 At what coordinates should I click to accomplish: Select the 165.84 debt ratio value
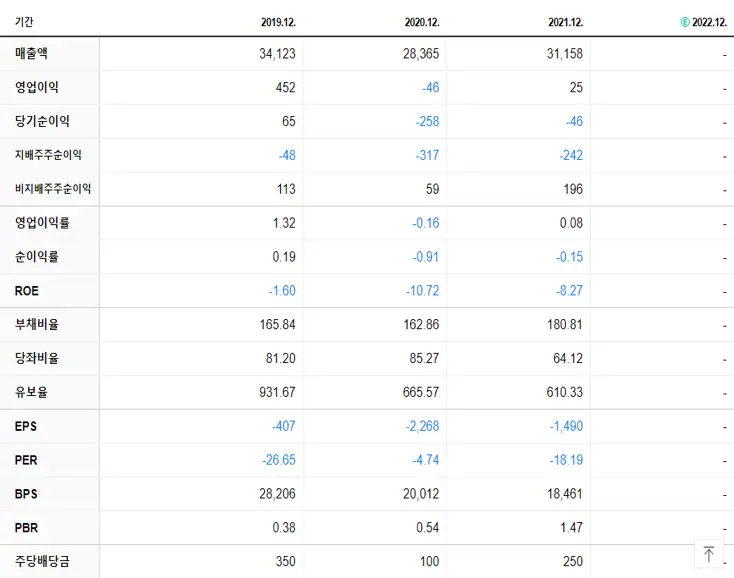278,325
